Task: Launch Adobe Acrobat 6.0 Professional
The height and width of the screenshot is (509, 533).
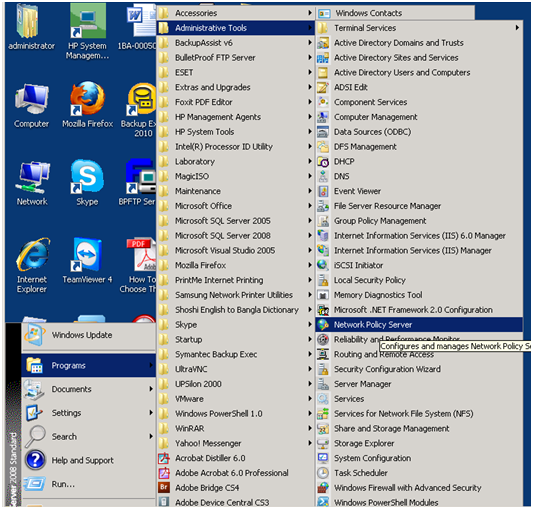Action: [x=235, y=473]
